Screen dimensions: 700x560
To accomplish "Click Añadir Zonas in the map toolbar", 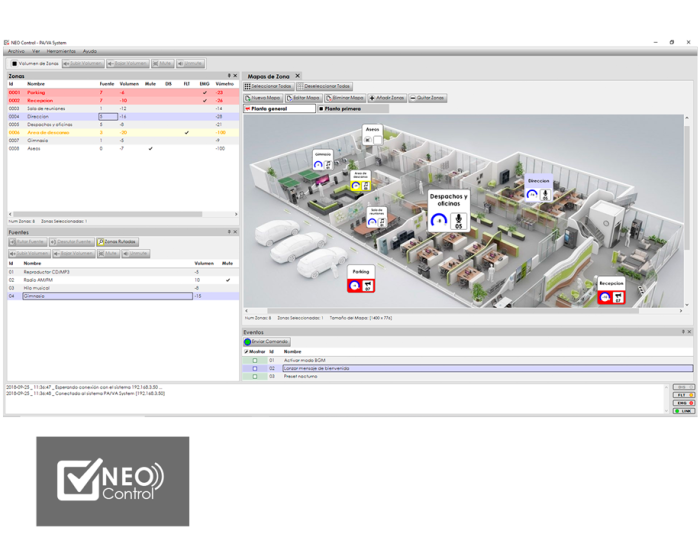I will click(386, 98).
